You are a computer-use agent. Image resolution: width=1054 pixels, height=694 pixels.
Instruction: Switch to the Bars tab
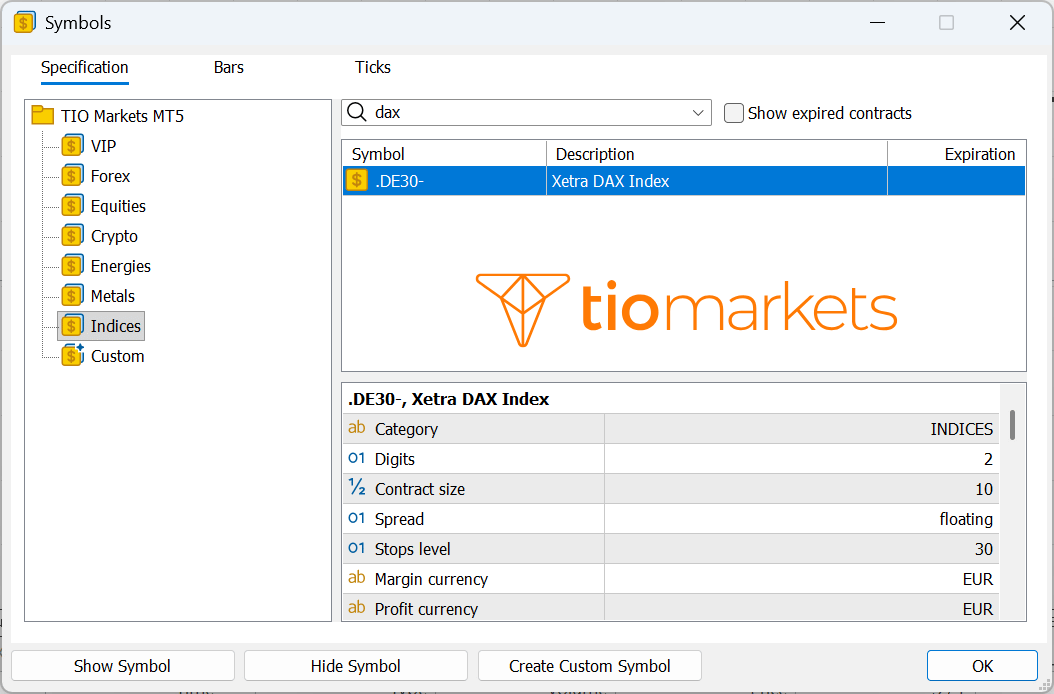(x=229, y=67)
